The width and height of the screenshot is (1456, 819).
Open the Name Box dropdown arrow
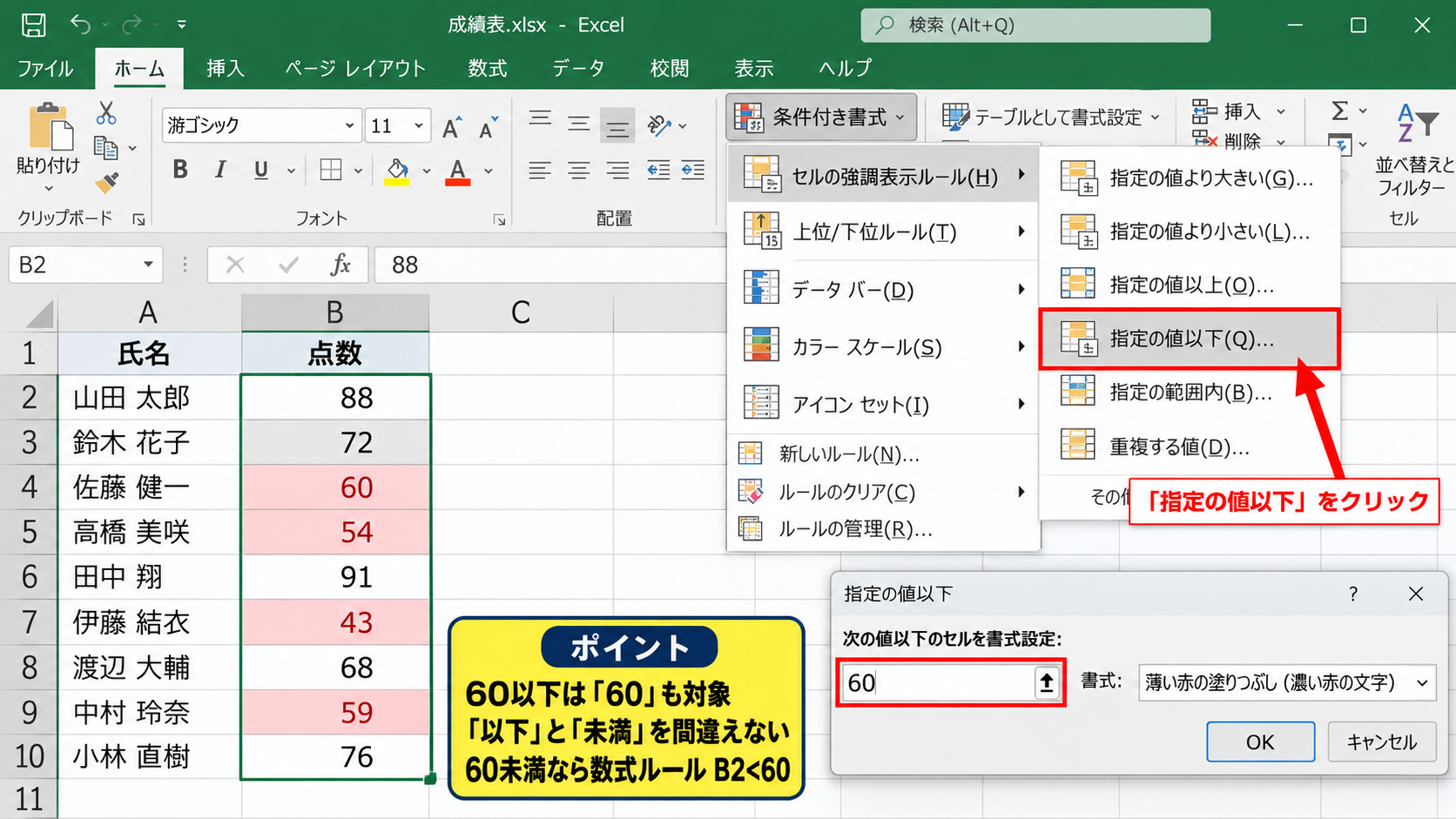(x=148, y=265)
